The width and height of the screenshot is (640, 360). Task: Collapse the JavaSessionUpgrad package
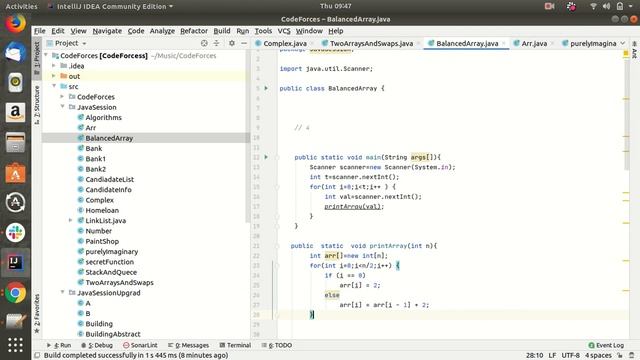tap(62, 292)
